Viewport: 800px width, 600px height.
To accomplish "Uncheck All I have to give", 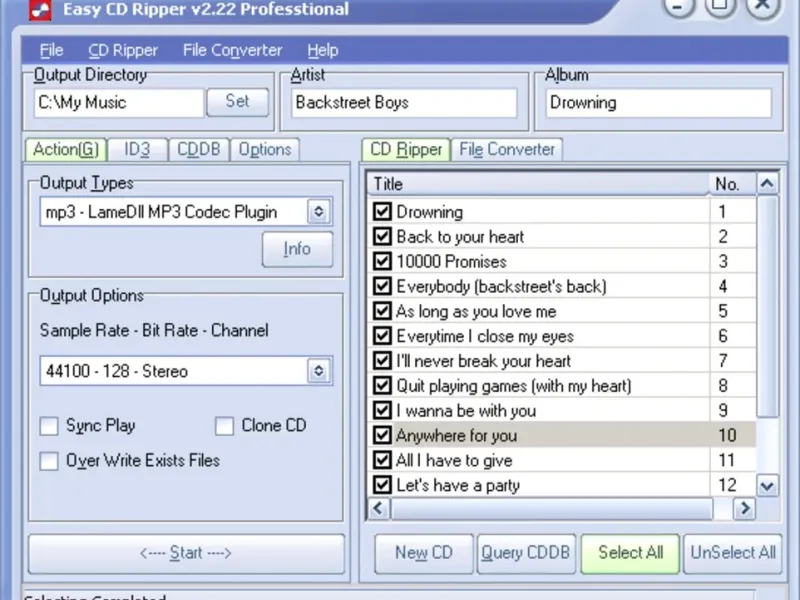I will click(382, 460).
